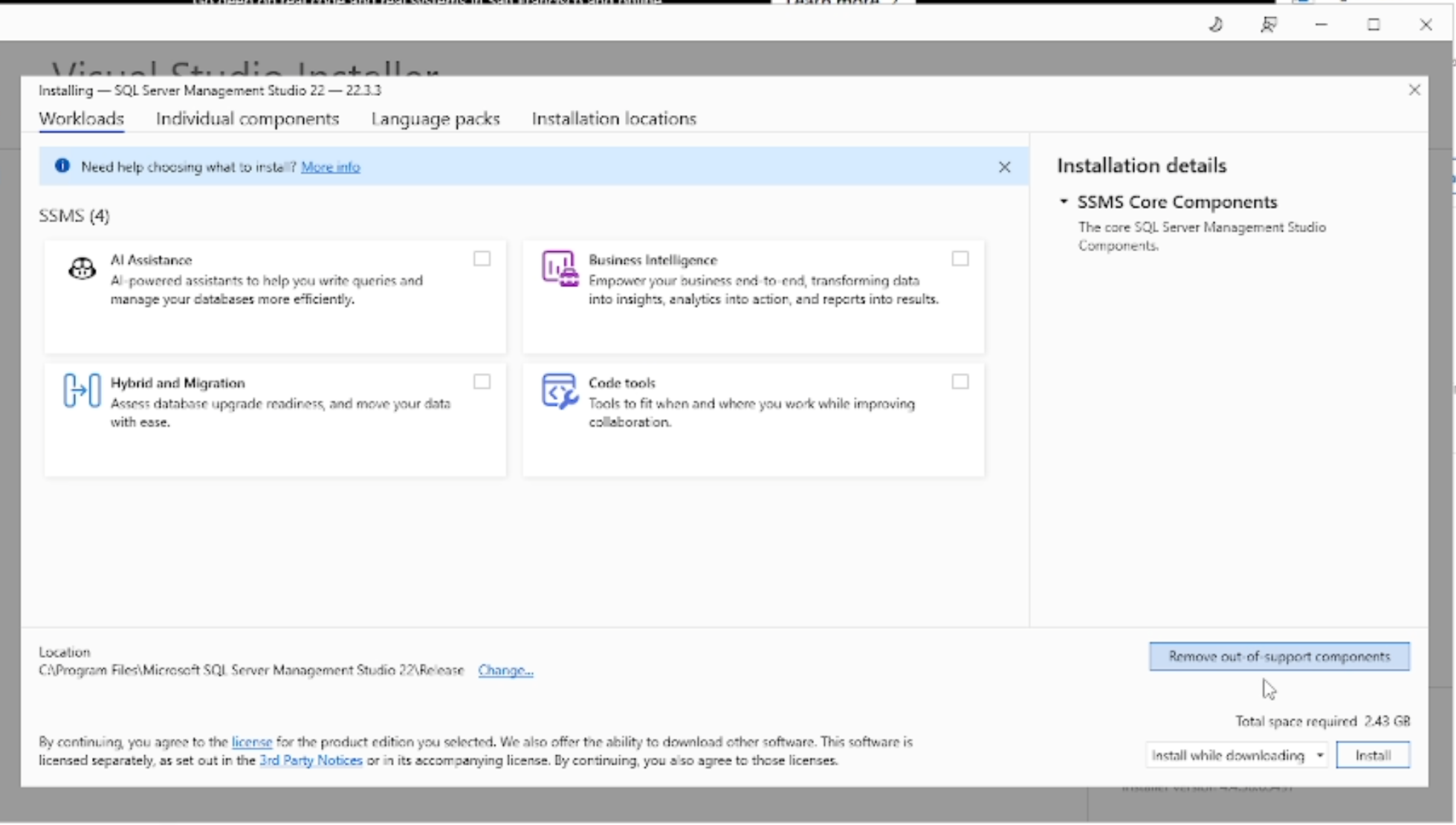Image resolution: width=1456 pixels, height=825 pixels.
Task: Click the AI Assistance workload icon
Action: point(82,268)
